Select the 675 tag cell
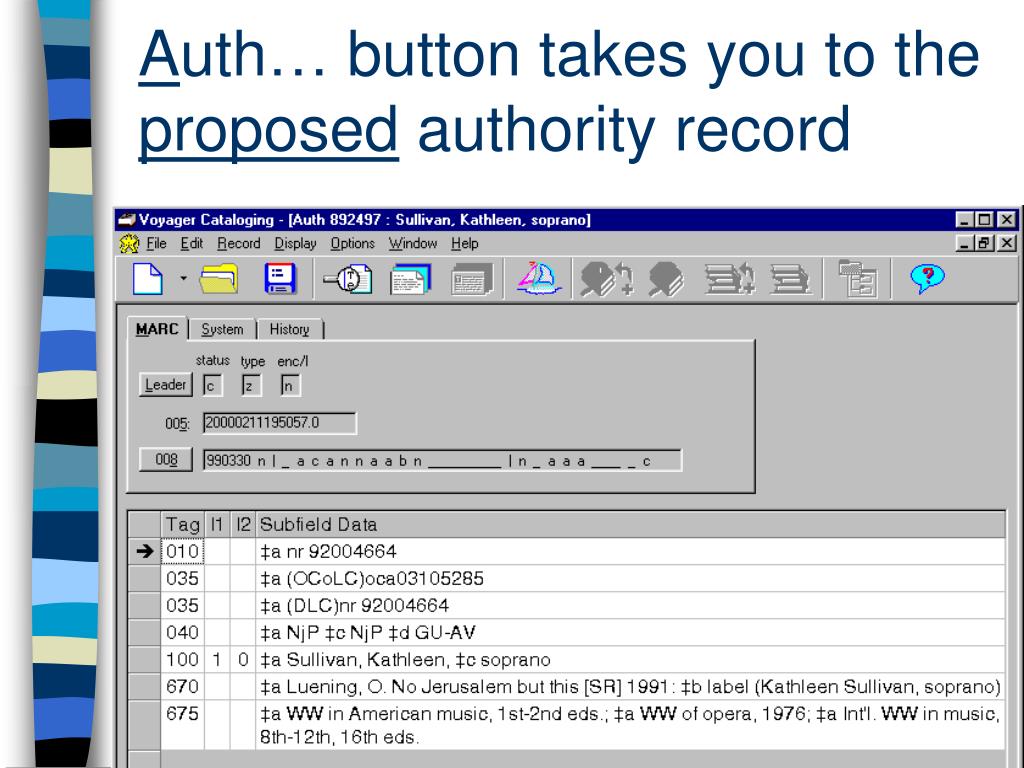 coord(182,725)
